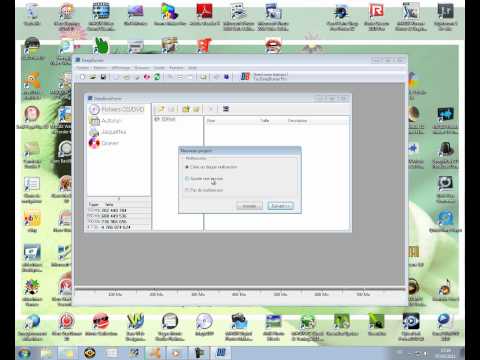
Task: Open the Autorun section in the sidebar
Action: point(106,121)
